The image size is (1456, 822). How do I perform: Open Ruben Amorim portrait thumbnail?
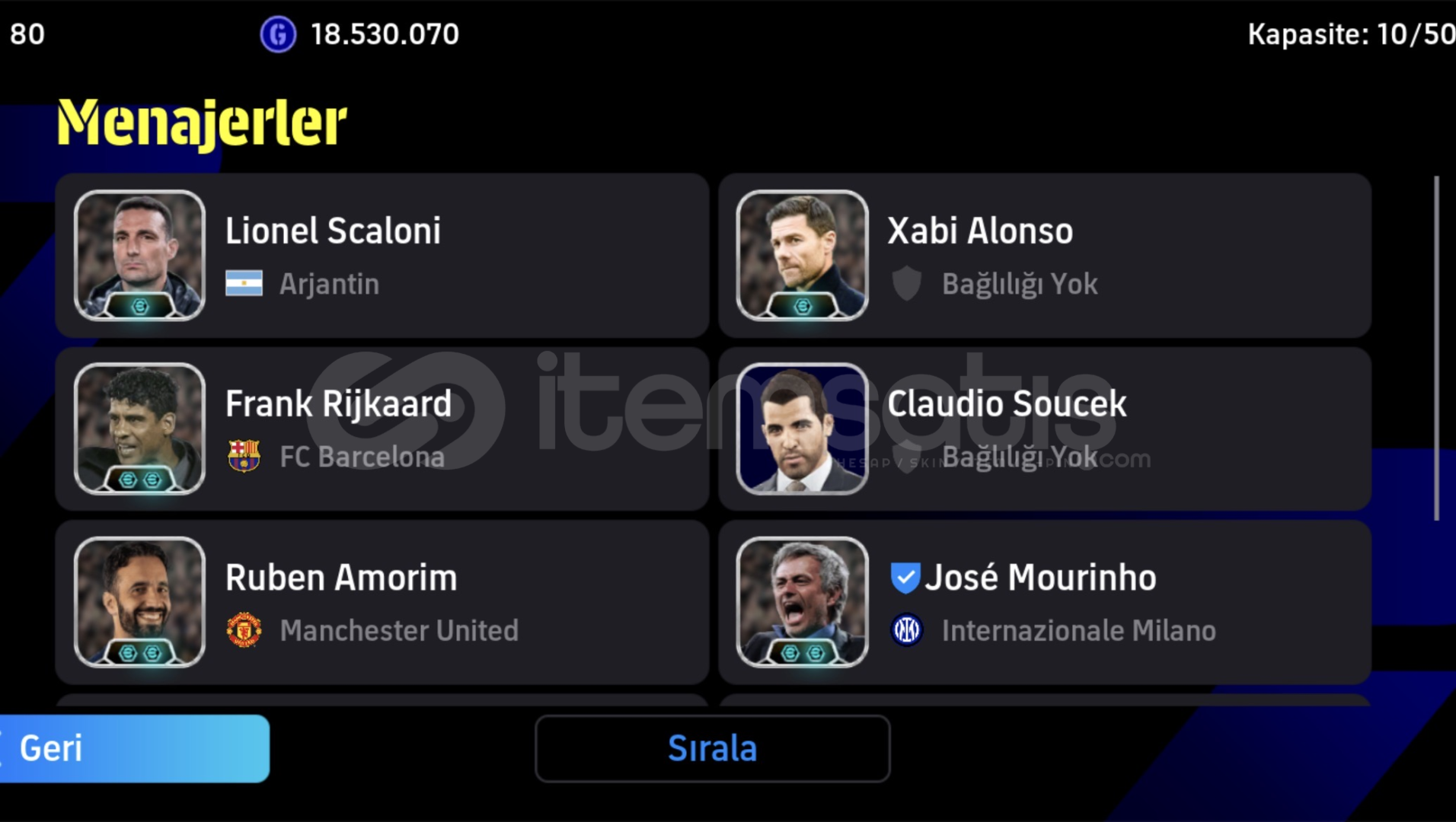[x=140, y=602]
